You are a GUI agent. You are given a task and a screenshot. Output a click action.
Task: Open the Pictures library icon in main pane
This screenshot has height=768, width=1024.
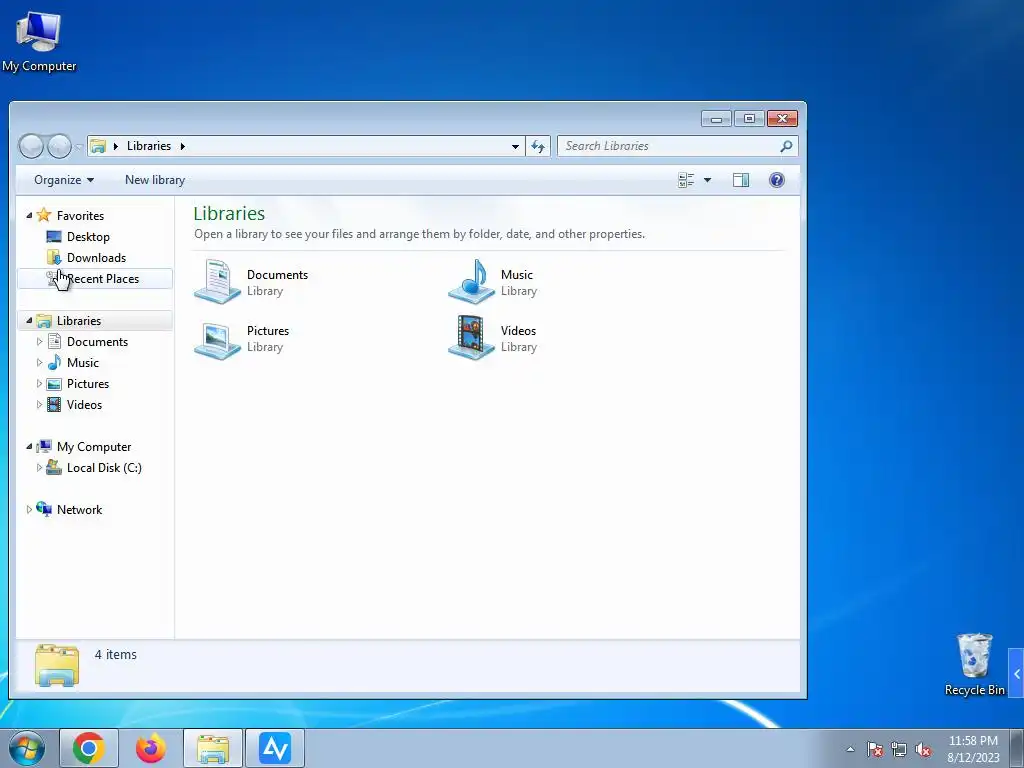tap(217, 339)
